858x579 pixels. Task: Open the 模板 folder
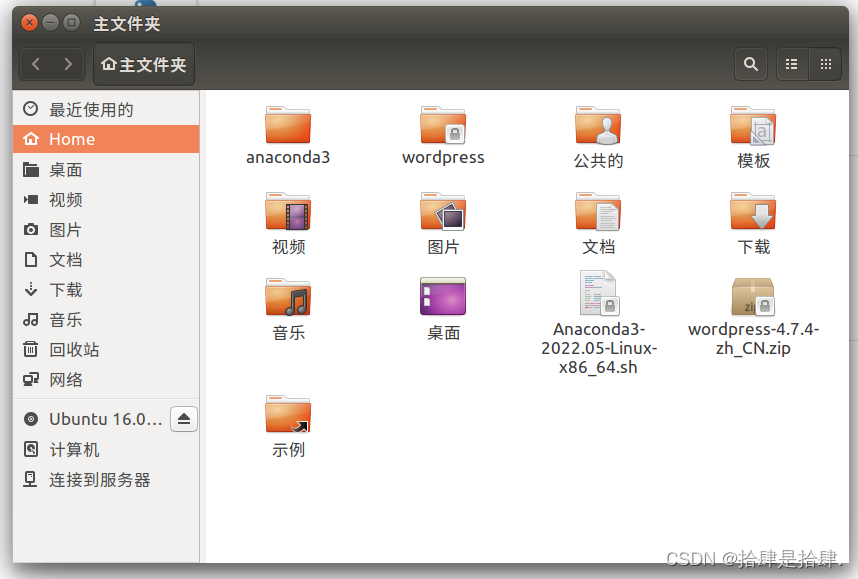click(x=753, y=128)
